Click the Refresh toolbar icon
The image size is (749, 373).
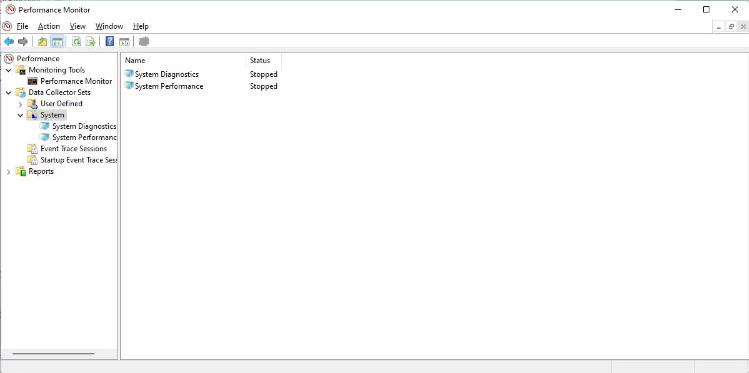[76, 42]
